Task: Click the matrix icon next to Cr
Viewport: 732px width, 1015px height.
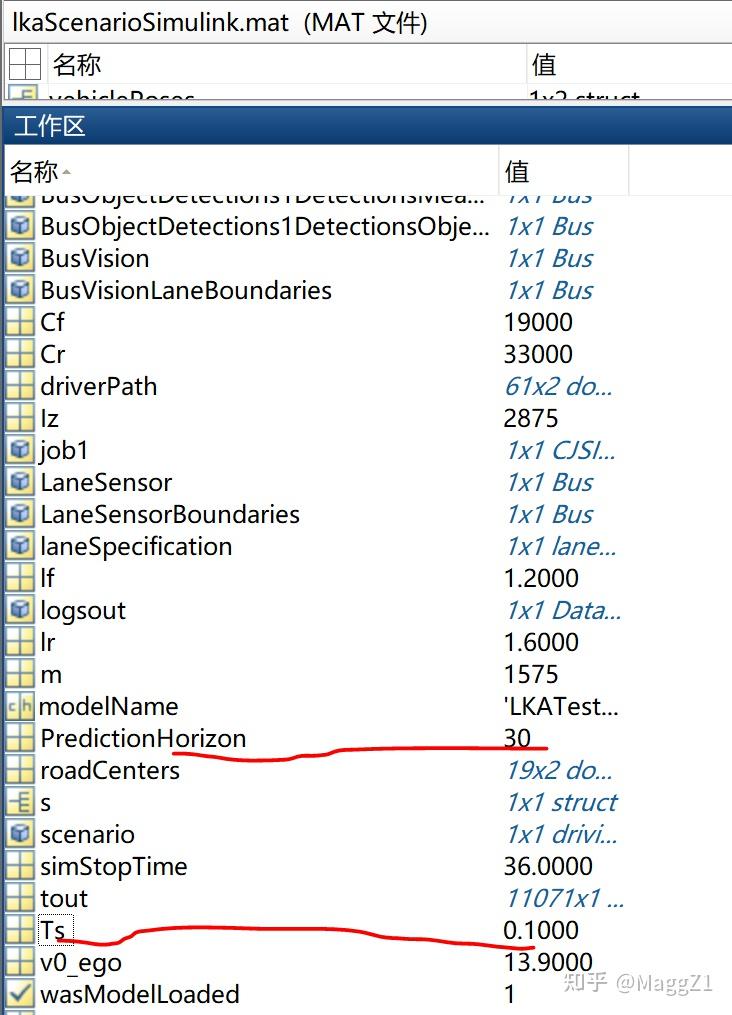Action: pyautogui.click(x=20, y=353)
